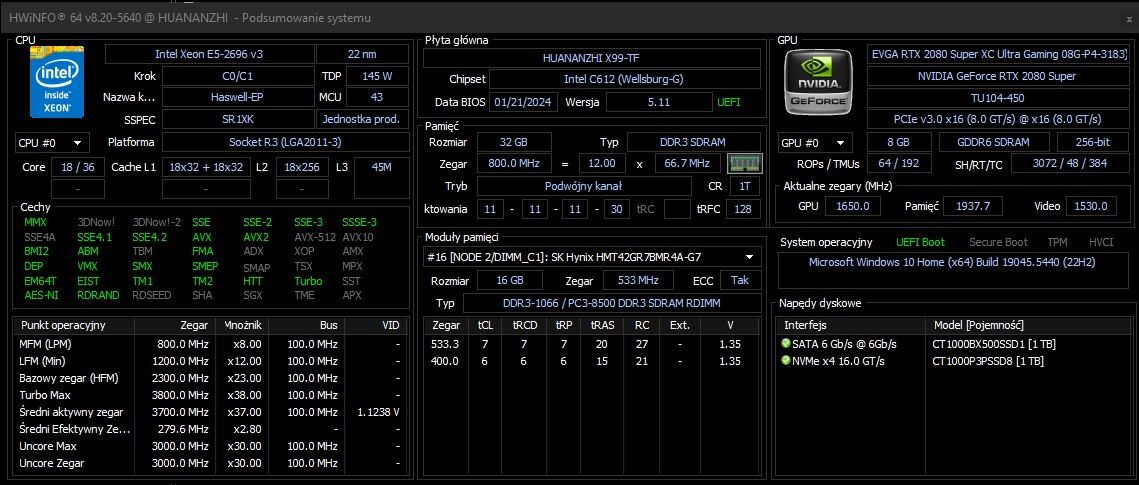The height and width of the screenshot is (485, 1139).
Task: Click the green UEFI label near BIOS
Action: click(x=729, y=102)
